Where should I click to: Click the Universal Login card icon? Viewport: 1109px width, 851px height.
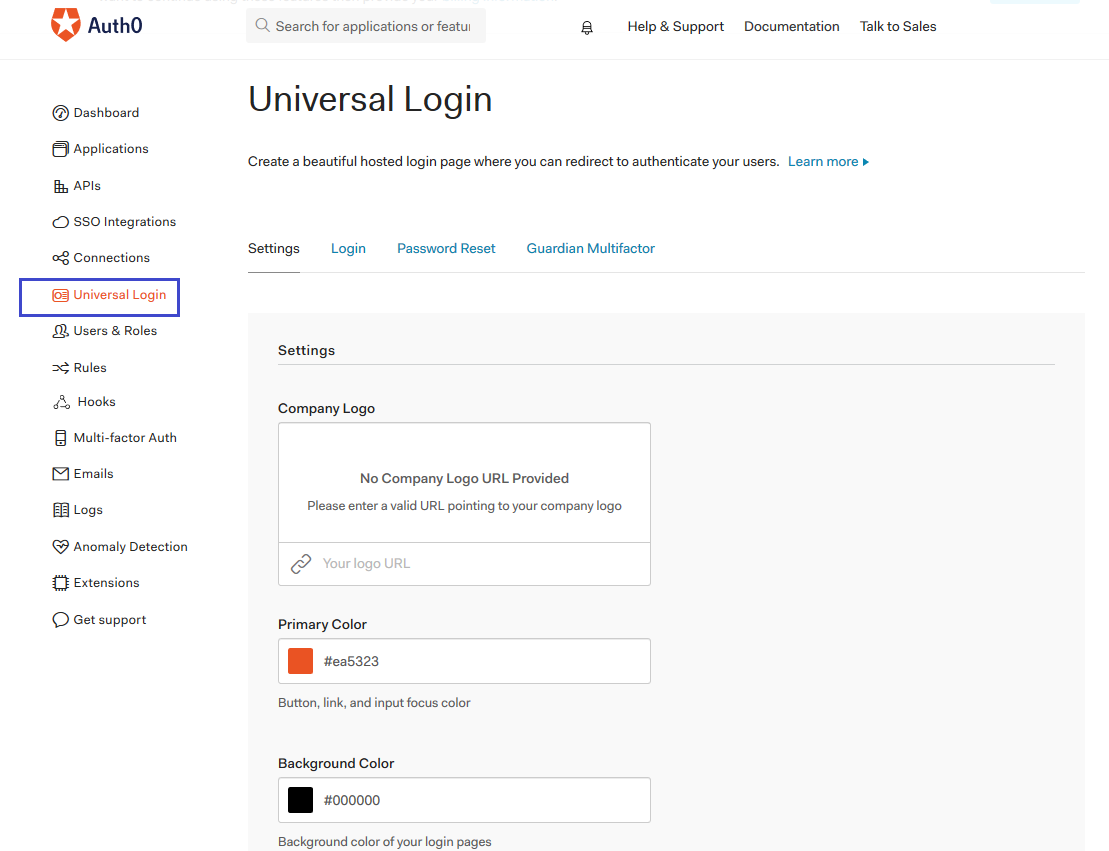coord(61,295)
